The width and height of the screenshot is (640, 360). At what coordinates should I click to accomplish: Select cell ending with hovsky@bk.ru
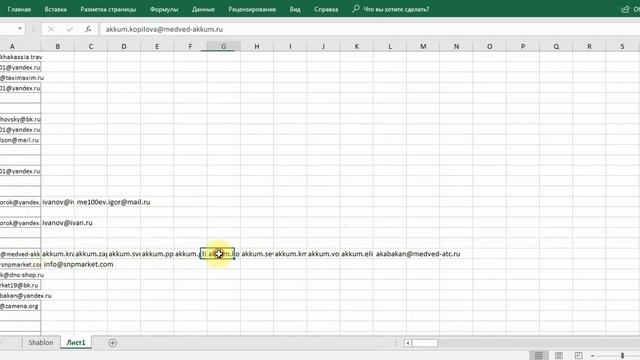pos(20,119)
